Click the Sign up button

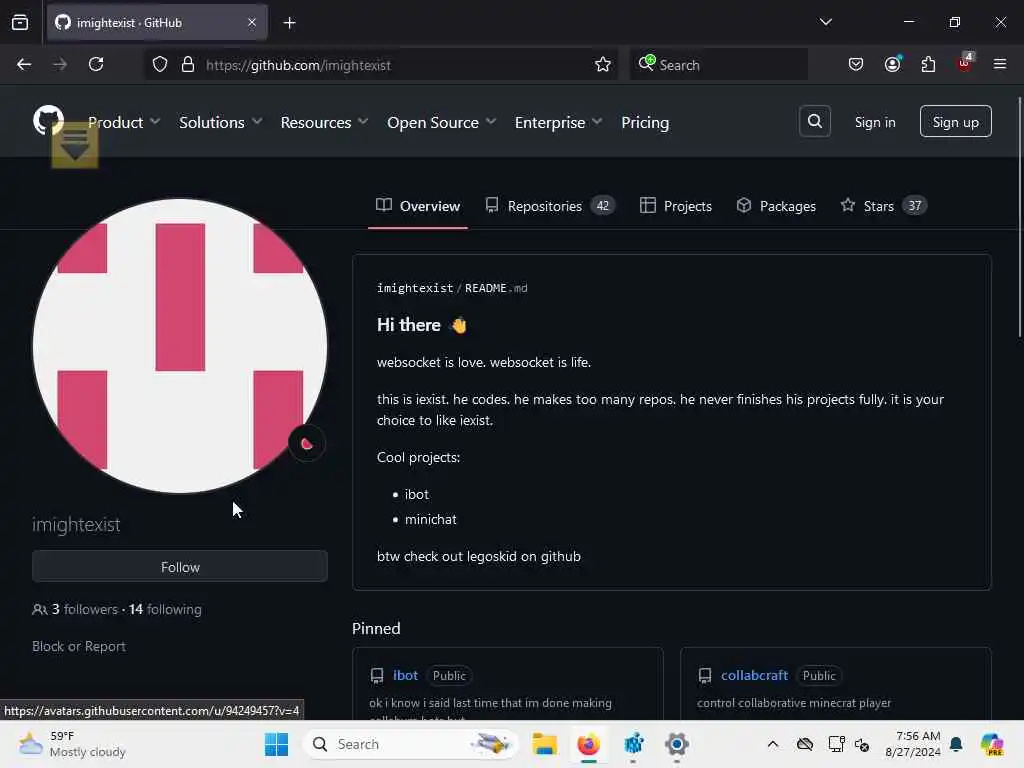click(x=955, y=121)
